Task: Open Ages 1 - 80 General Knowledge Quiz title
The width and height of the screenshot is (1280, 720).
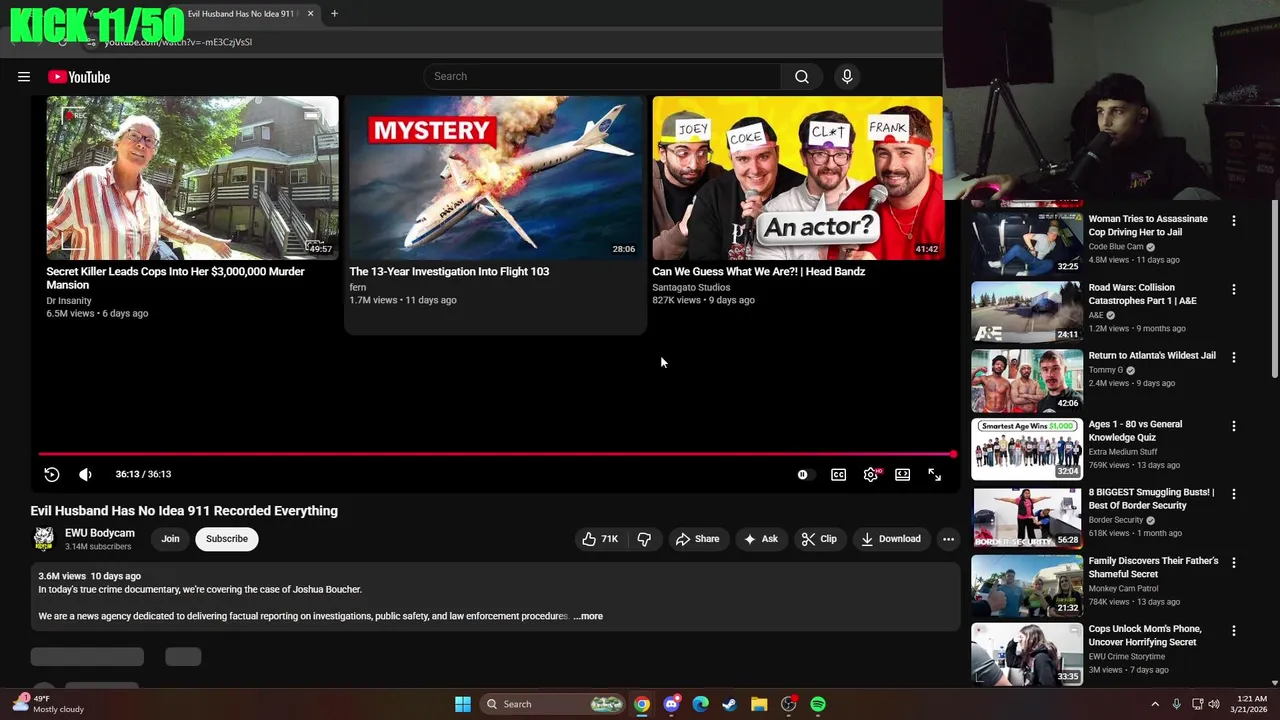Action: click(1135, 431)
